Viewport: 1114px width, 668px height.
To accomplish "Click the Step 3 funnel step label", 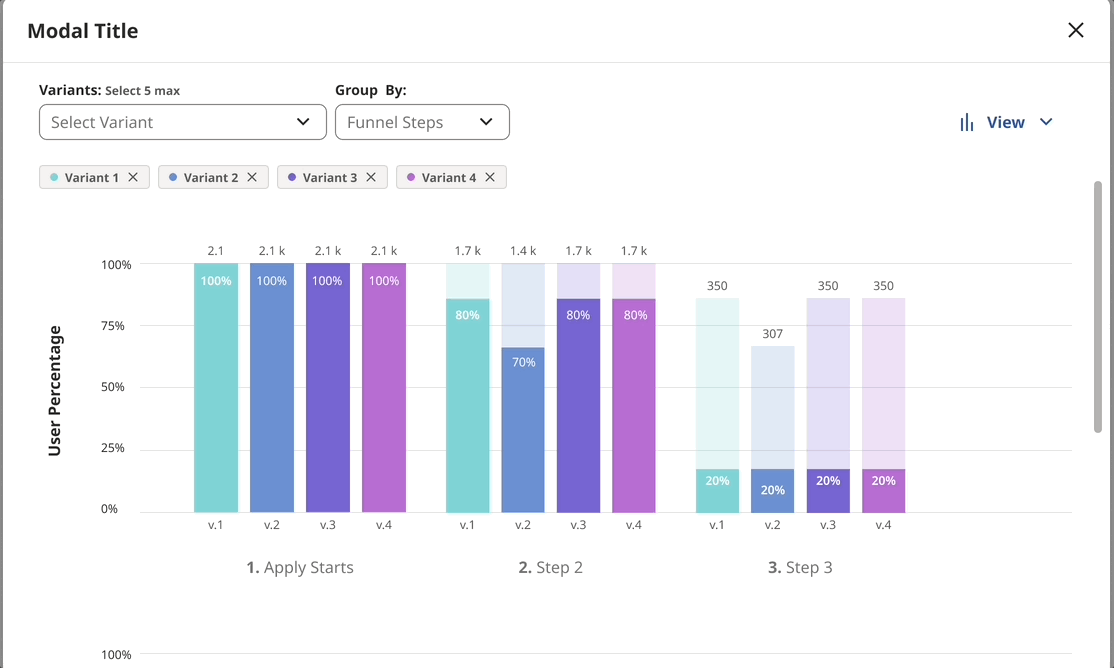I will (x=800, y=567).
